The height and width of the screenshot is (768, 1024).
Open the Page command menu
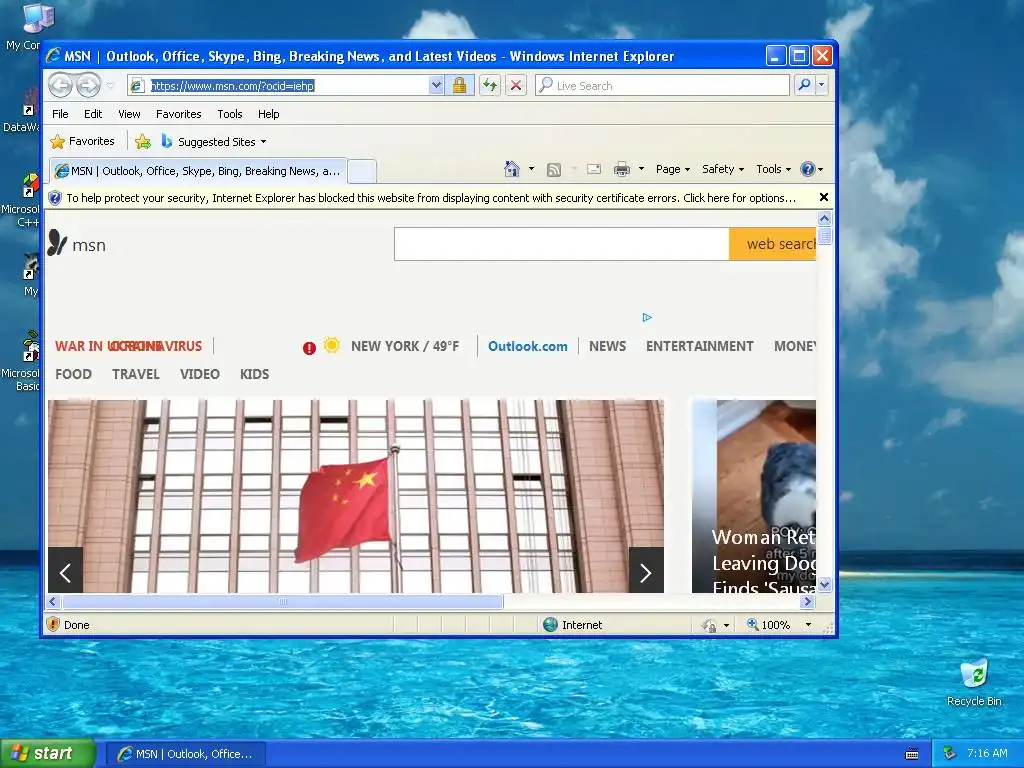[x=673, y=169]
